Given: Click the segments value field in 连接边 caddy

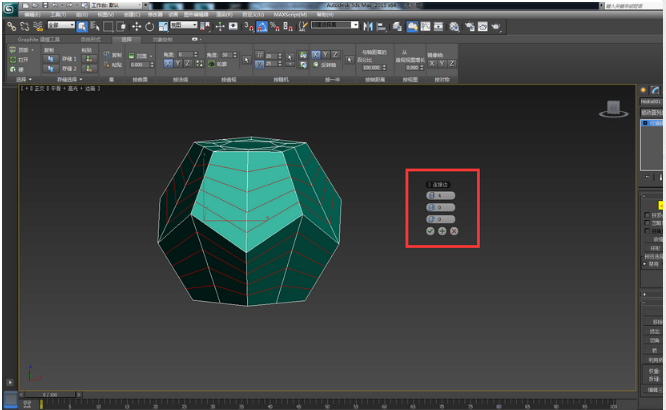Looking at the screenshot, I should coord(440,196).
